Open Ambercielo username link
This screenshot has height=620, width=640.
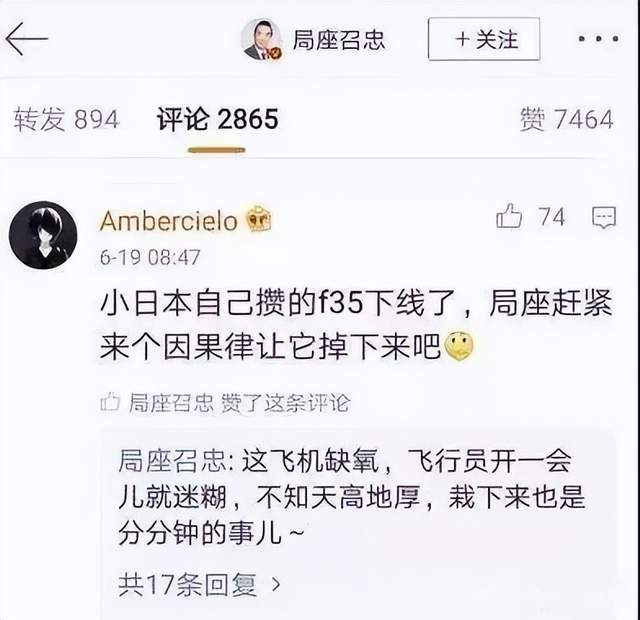[169, 221]
